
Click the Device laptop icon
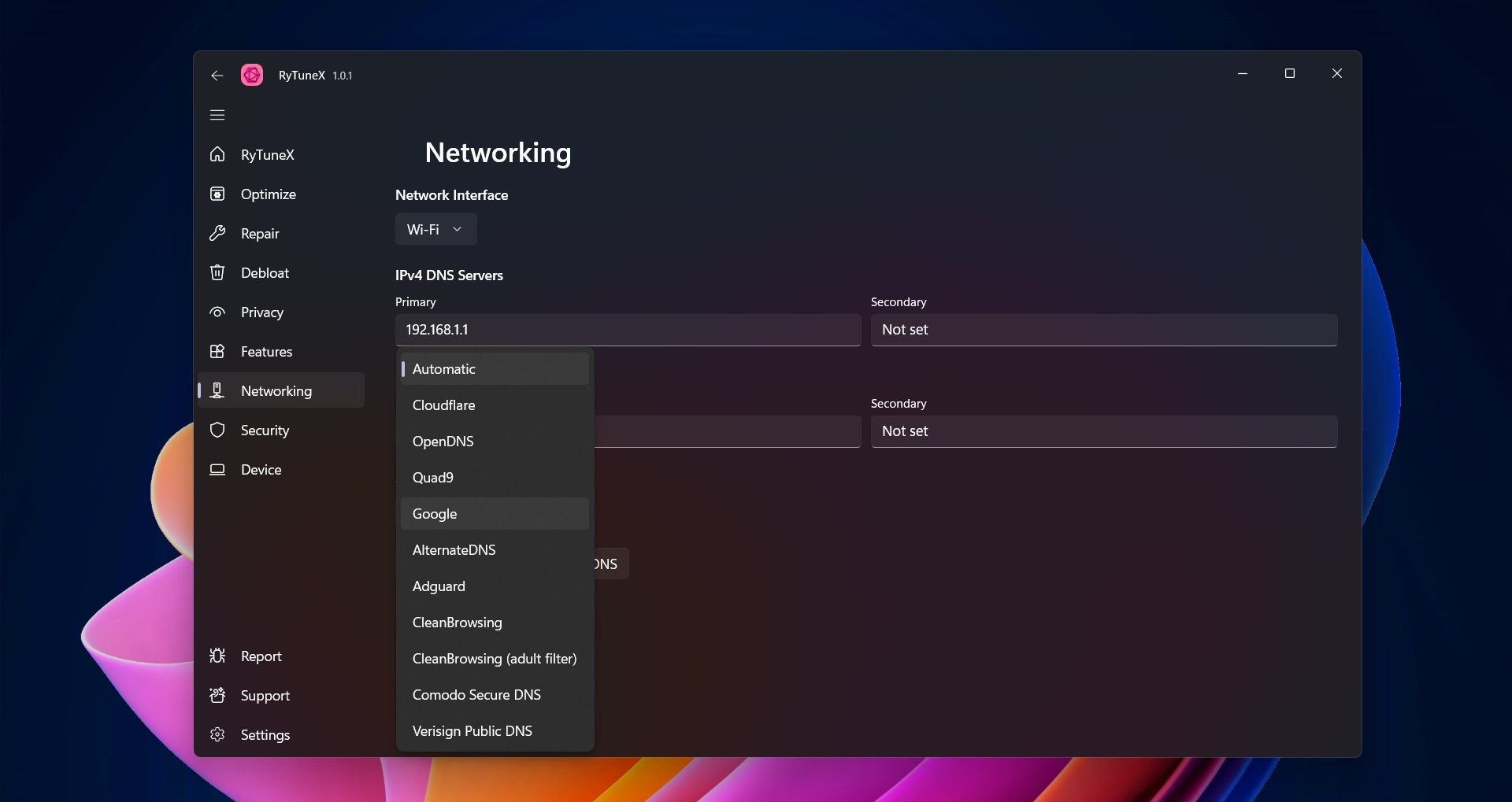217,469
